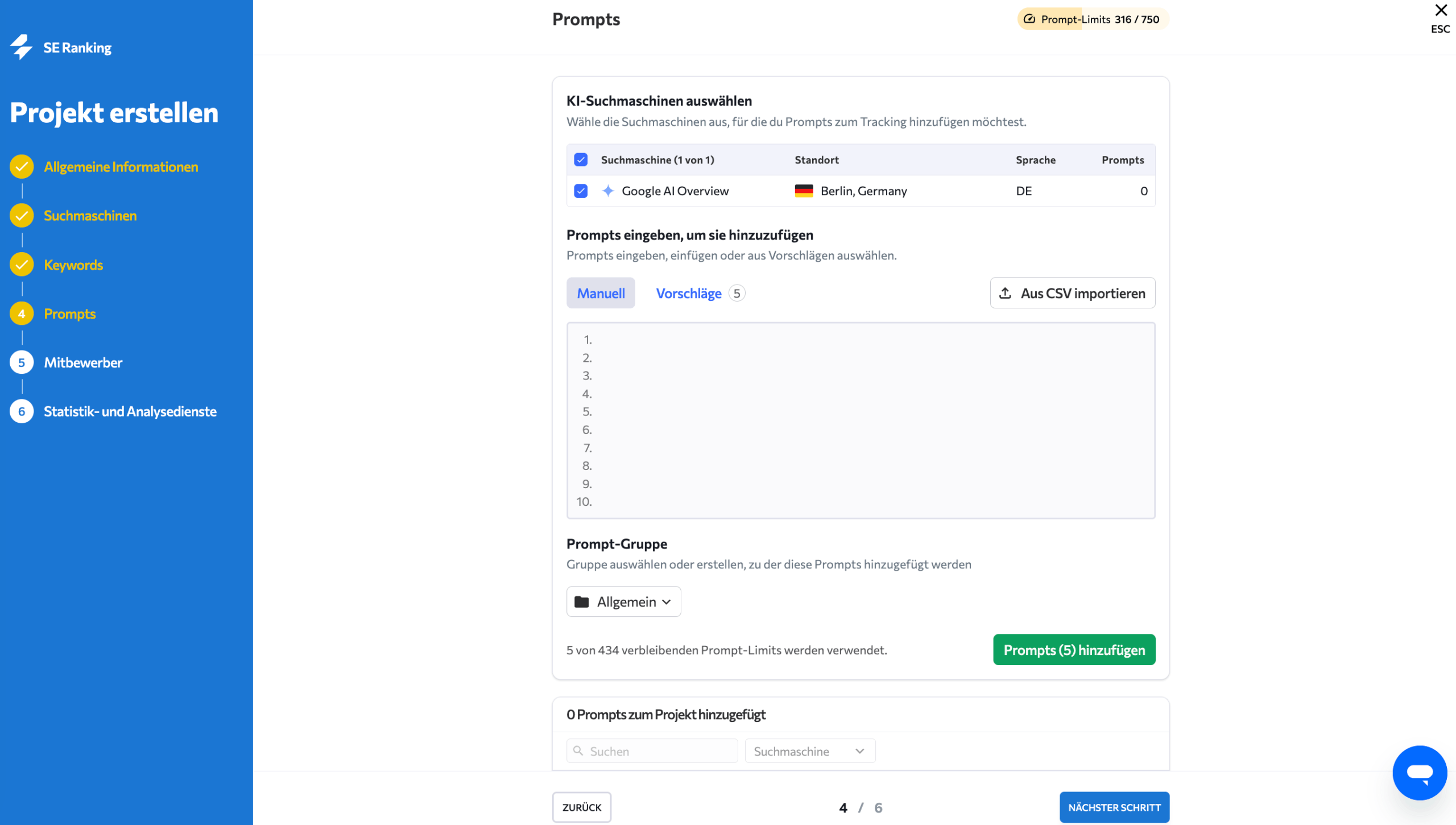Click the step 4 Prompts circle icon
This screenshot has width=1456, height=825.
[x=22, y=313]
